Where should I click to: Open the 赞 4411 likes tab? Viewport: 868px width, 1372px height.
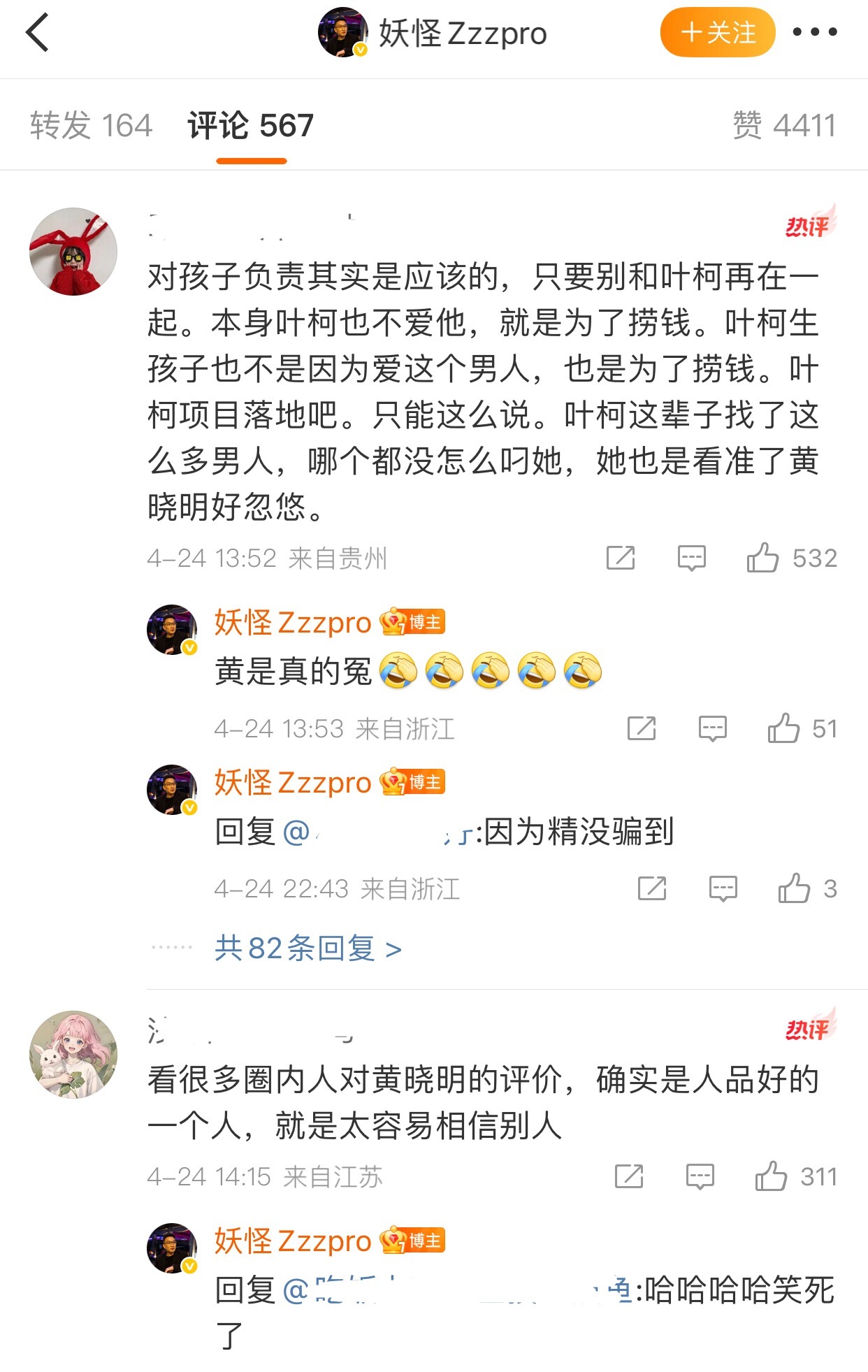[783, 126]
